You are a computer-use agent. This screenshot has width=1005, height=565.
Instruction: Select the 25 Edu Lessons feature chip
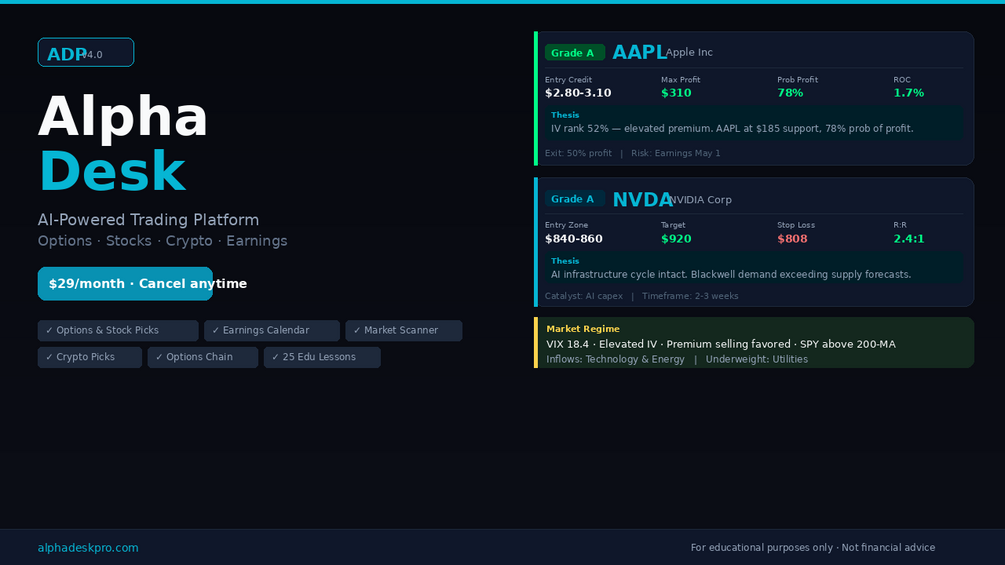click(x=322, y=357)
